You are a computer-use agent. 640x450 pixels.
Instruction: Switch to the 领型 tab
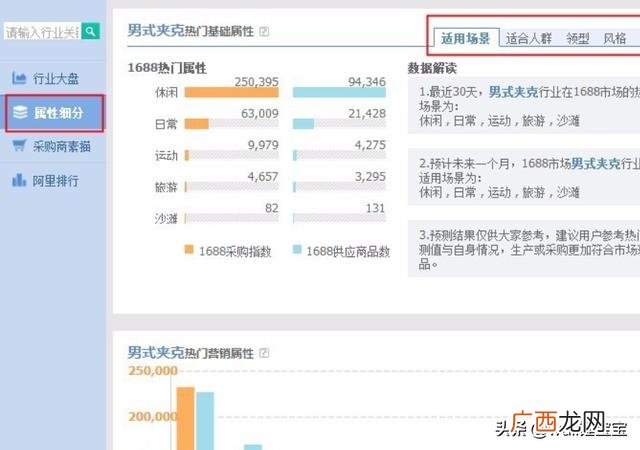click(578, 39)
